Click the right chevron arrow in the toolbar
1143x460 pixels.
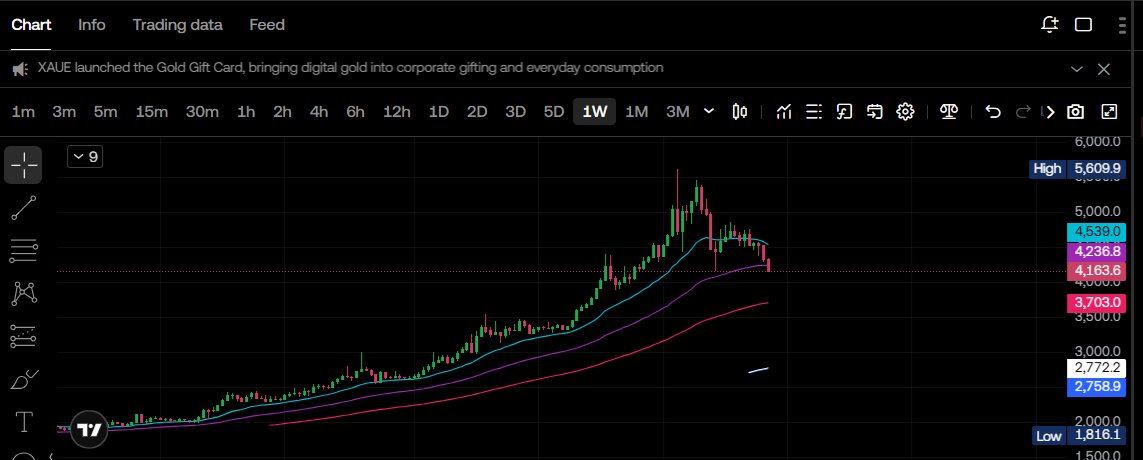pos(1050,112)
